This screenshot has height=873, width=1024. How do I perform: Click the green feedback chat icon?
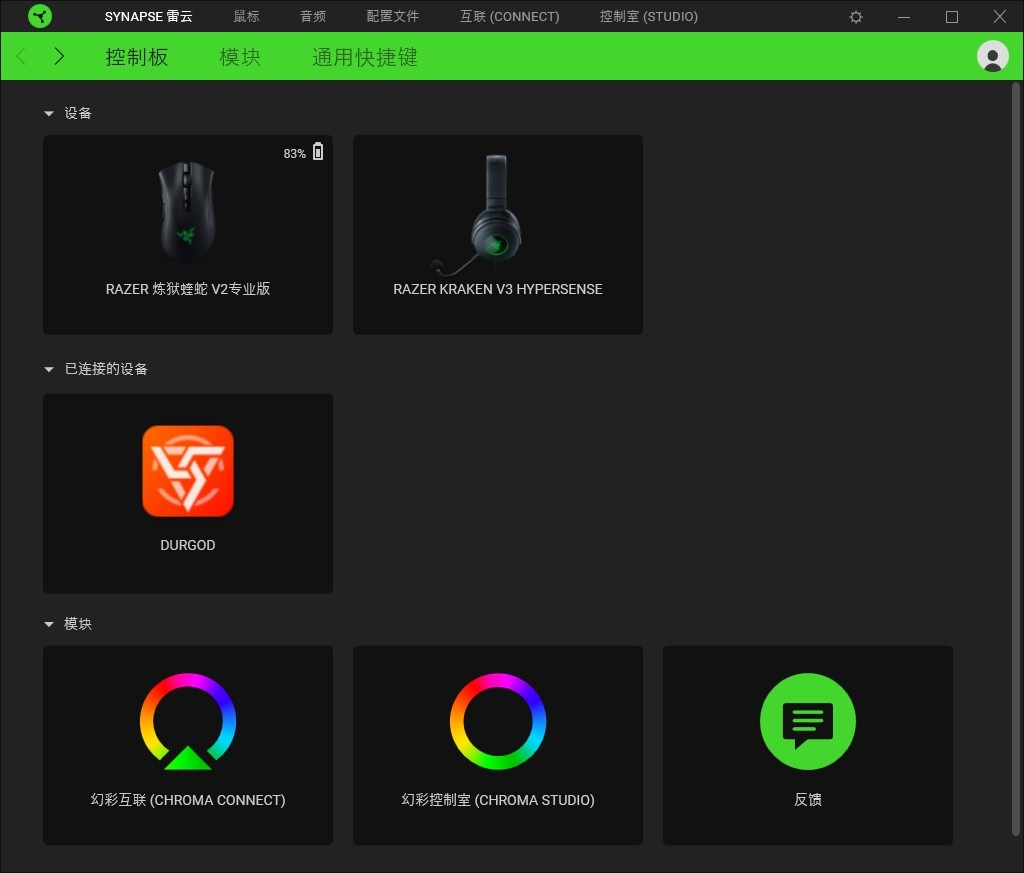tap(808, 722)
